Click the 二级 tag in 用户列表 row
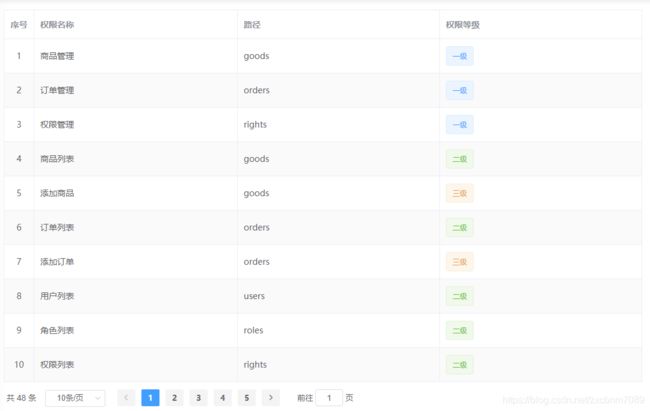 click(x=460, y=296)
